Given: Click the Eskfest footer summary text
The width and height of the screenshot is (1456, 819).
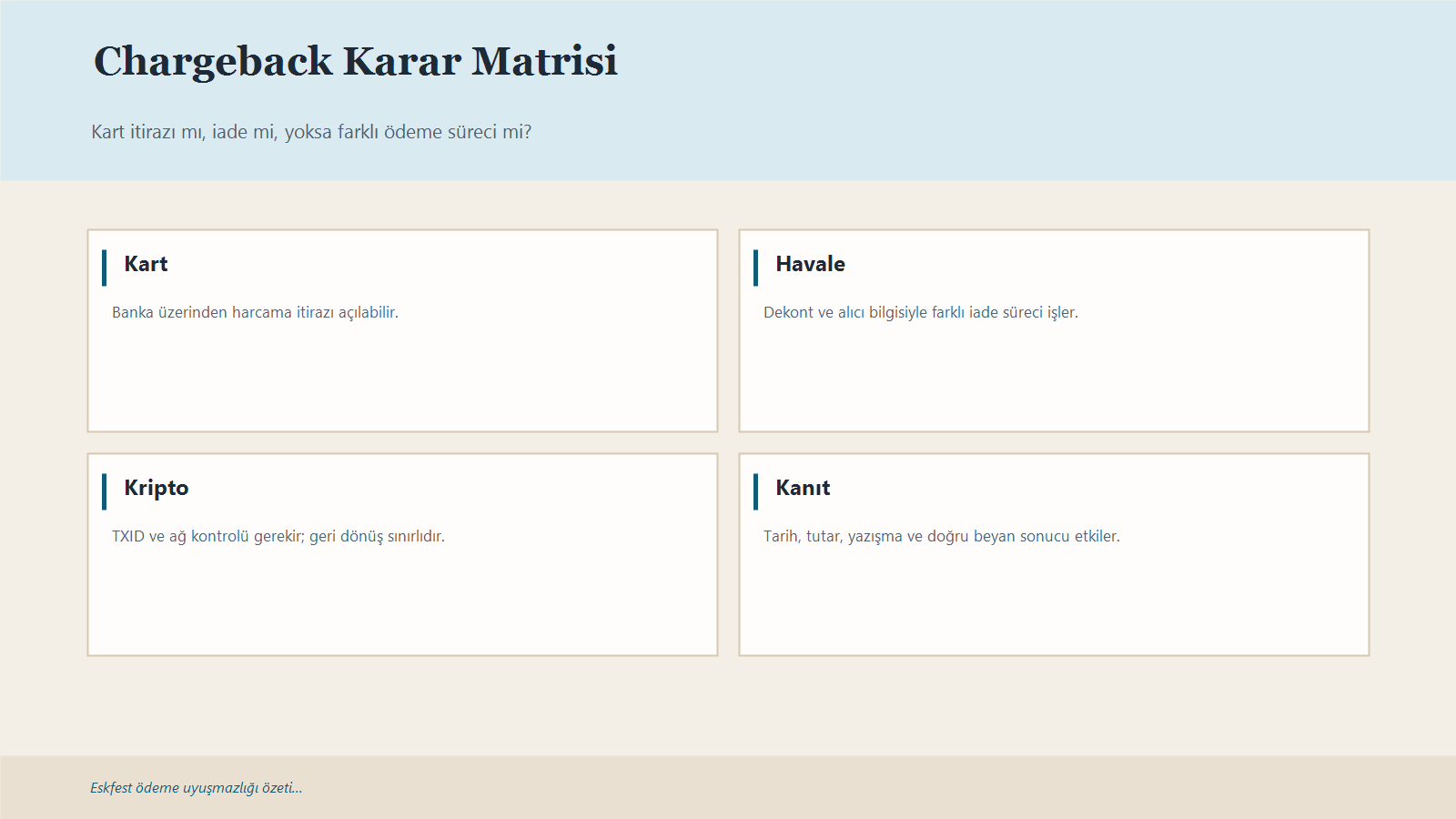Looking at the screenshot, I should [196, 788].
